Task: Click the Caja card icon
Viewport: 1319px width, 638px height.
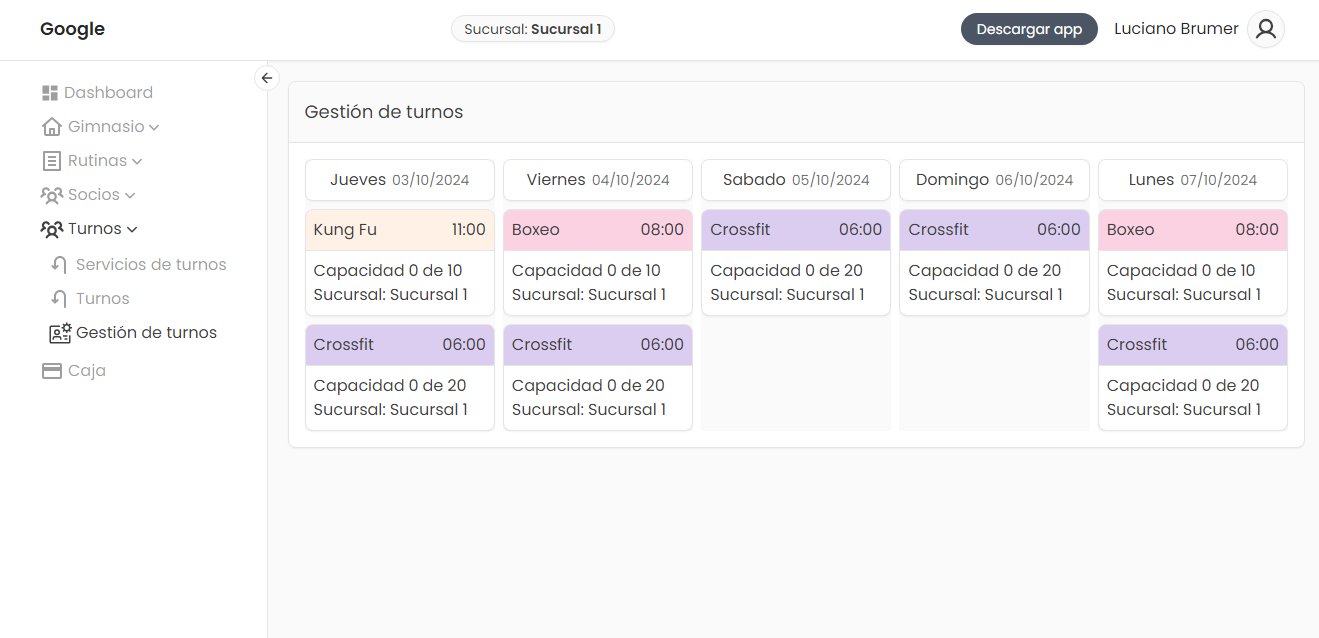Action: [x=52, y=371]
